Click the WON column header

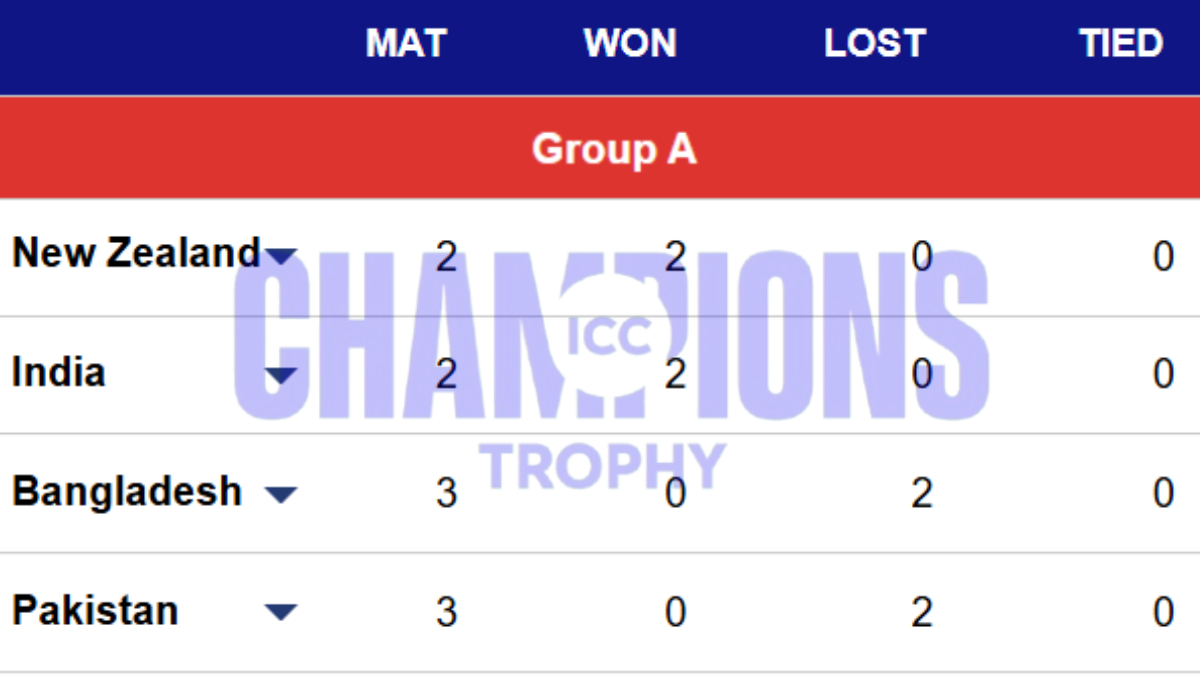(630, 44)
